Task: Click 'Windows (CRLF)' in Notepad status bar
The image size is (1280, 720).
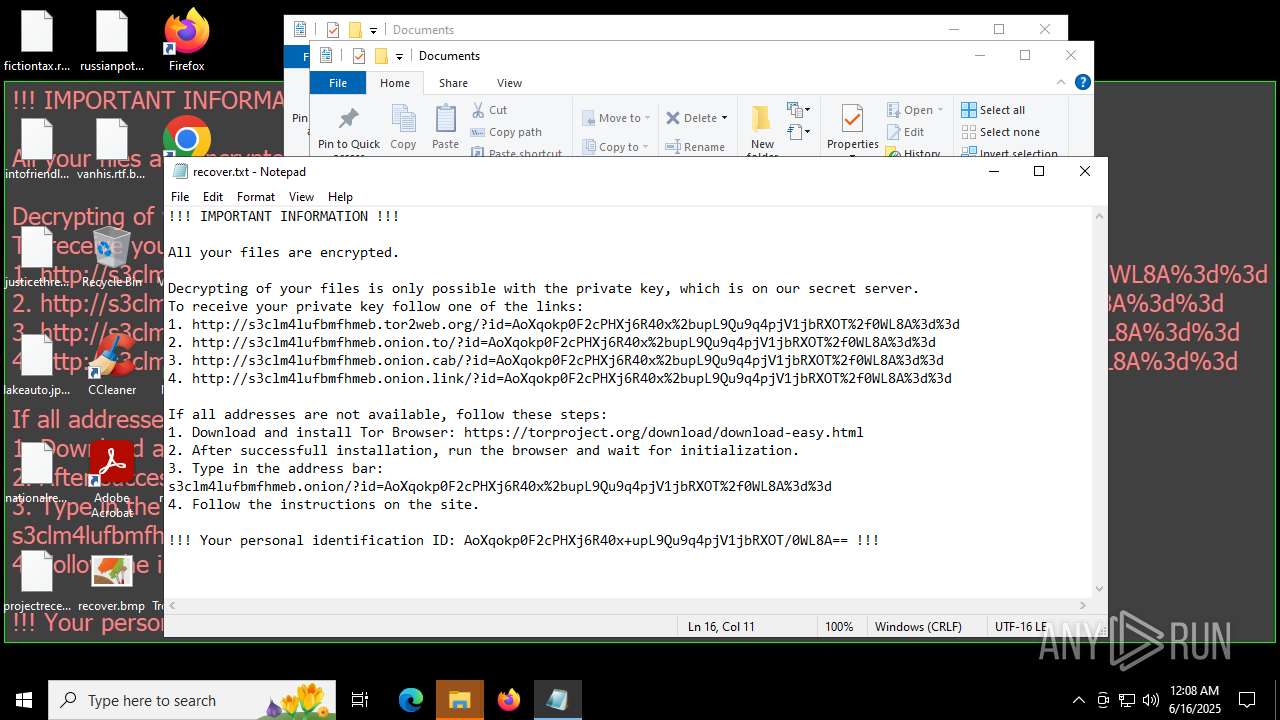Action: [x=918, y=627]
